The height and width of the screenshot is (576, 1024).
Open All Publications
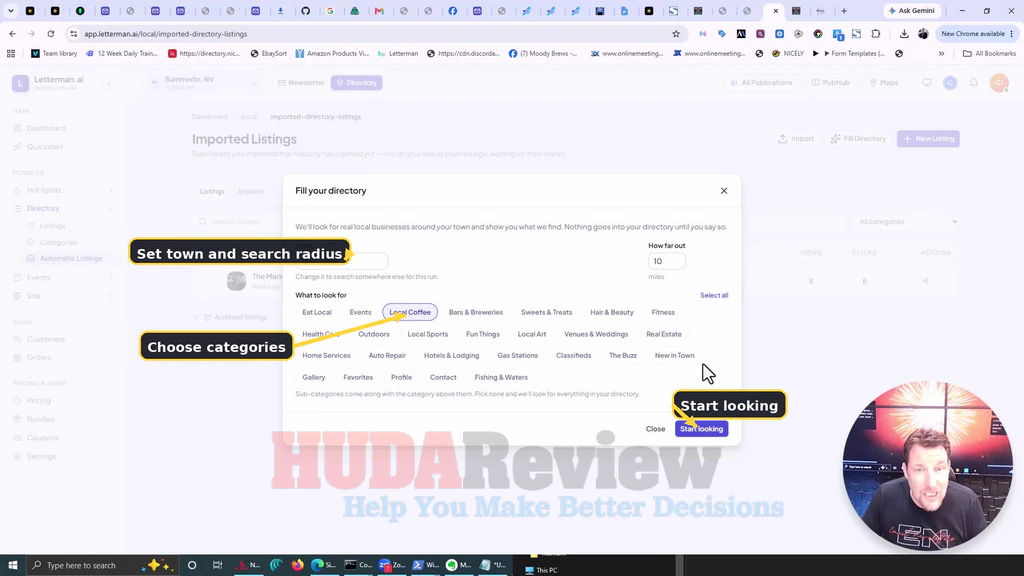[761, 83]
